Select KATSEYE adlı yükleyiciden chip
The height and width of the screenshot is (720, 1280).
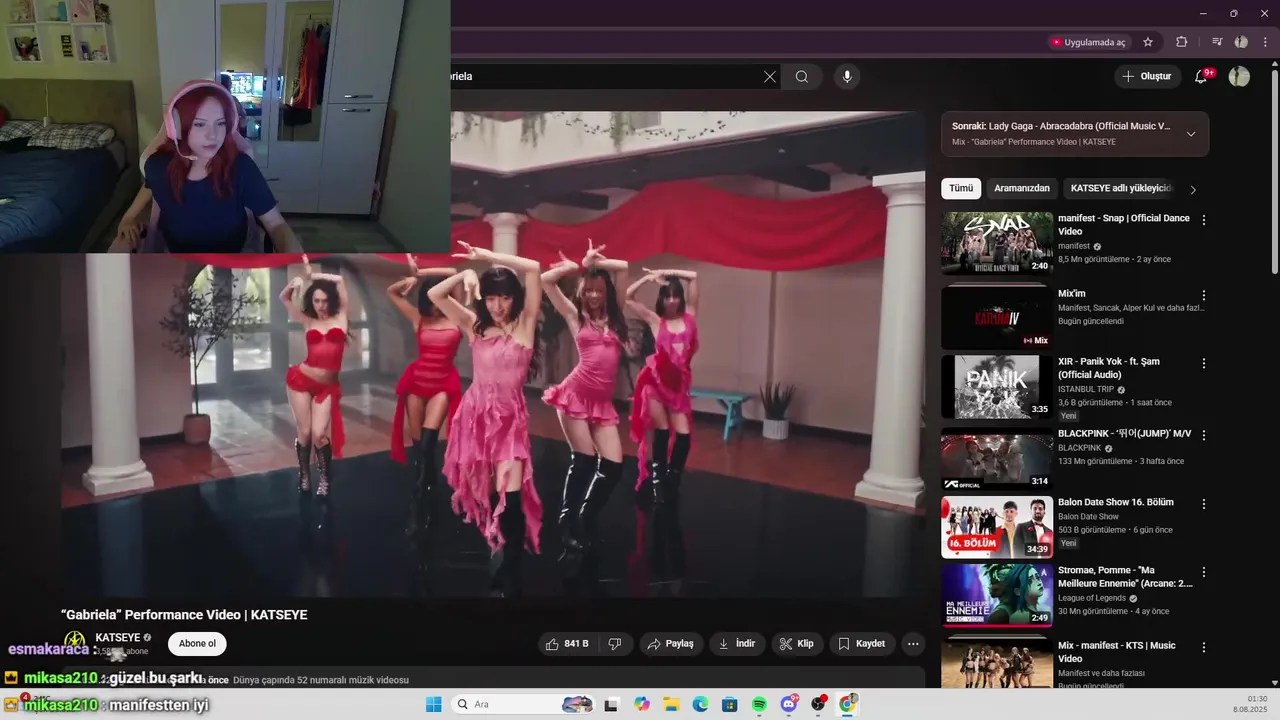(x=1120, y=188)
